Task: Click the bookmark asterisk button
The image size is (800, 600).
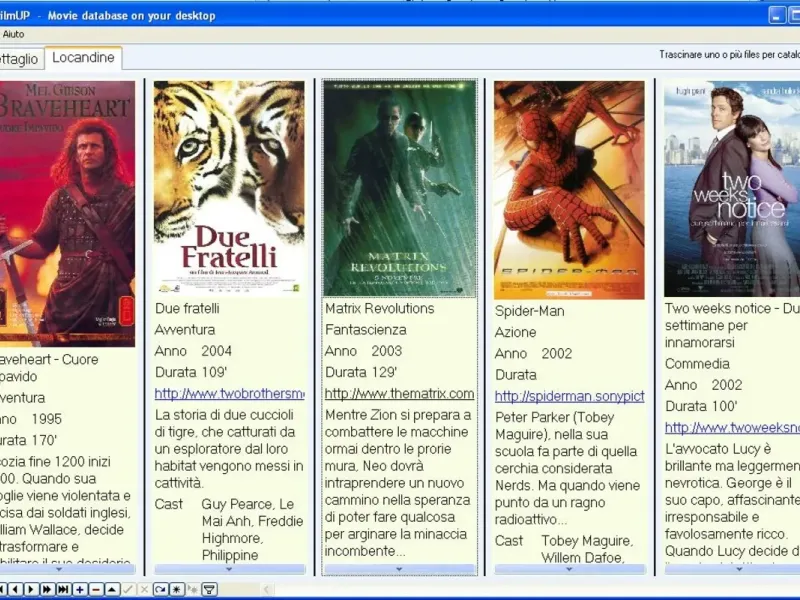Action: 177,589
